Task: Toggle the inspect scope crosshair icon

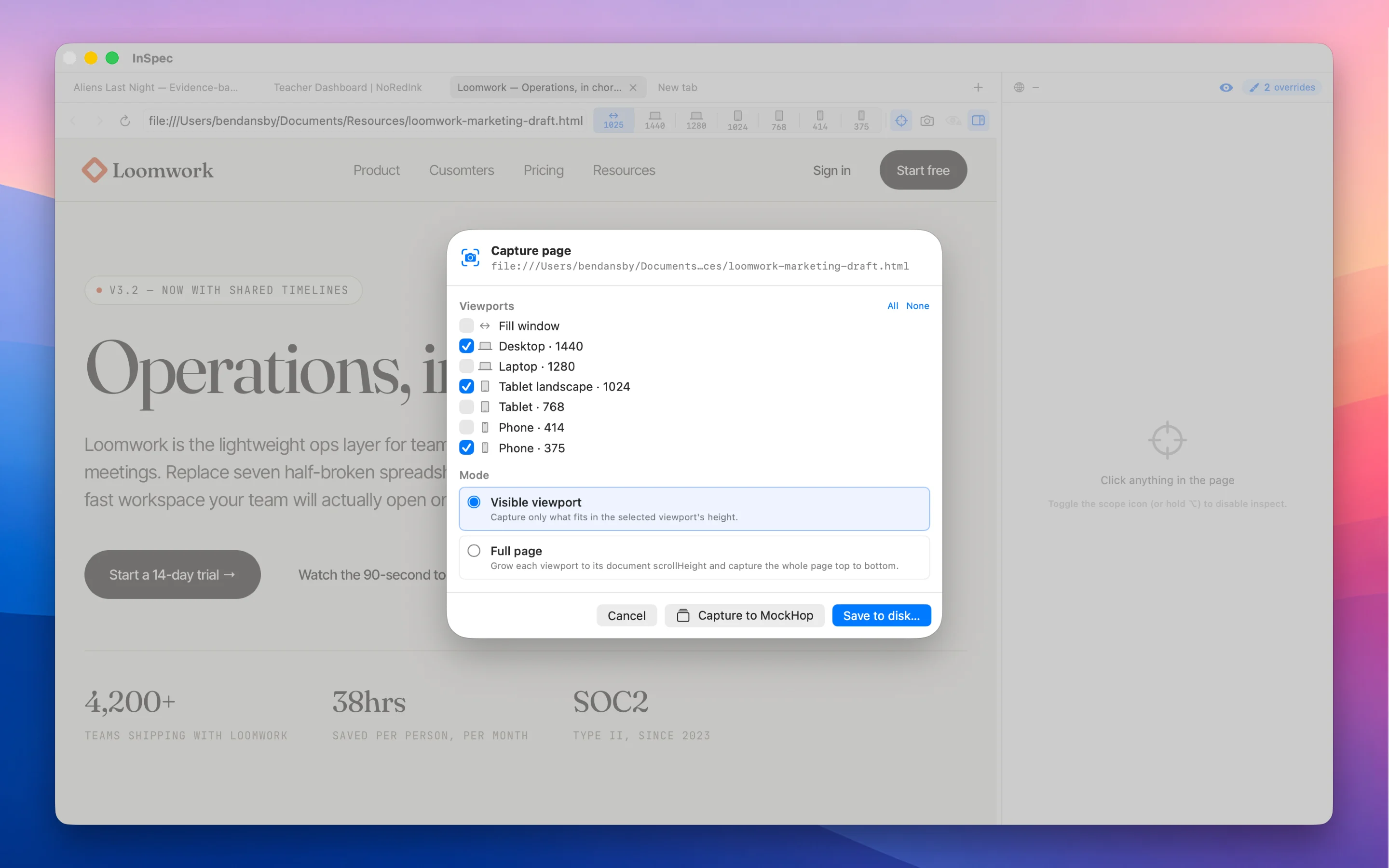Action: (901, 121)
